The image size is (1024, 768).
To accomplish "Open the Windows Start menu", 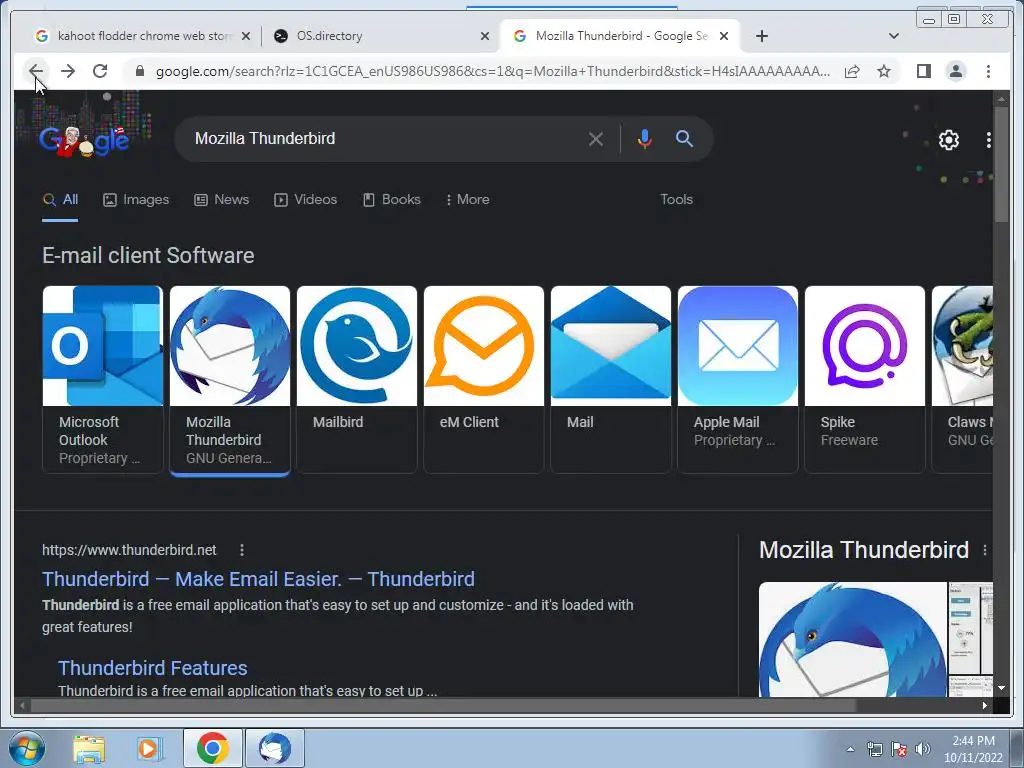I will tap(26, 748).
